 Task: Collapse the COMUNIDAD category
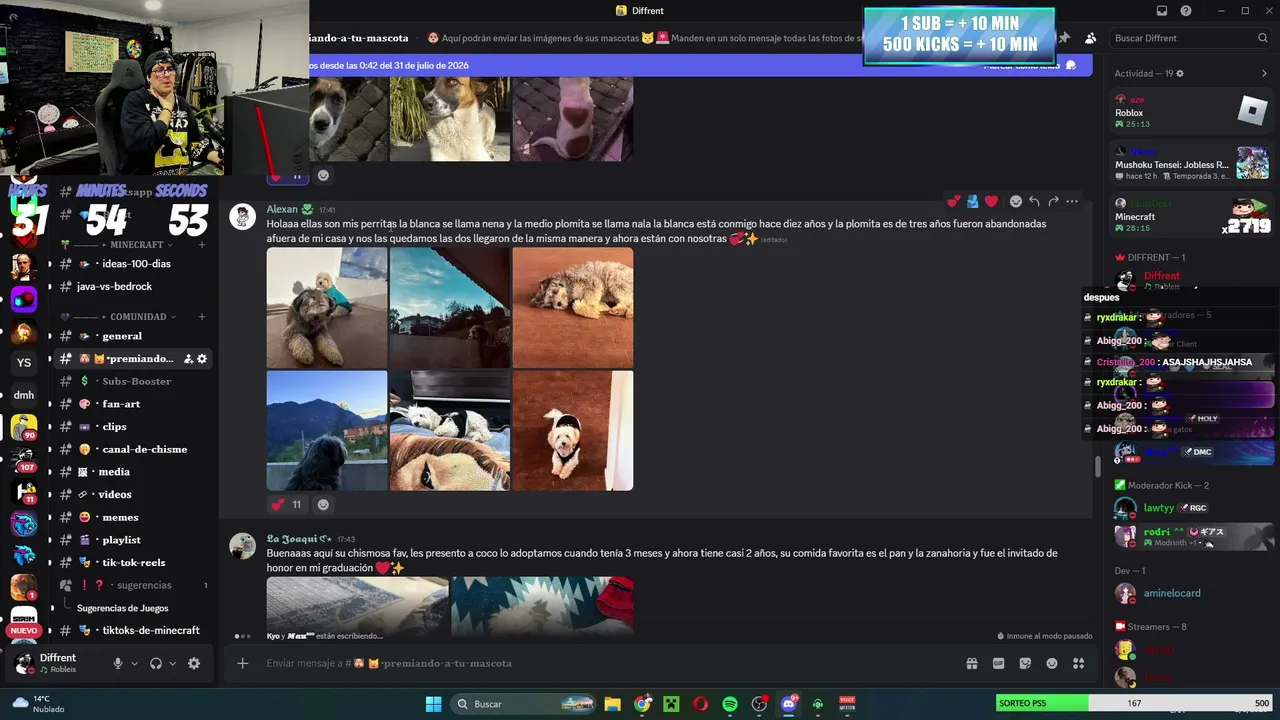click(138, 317)
